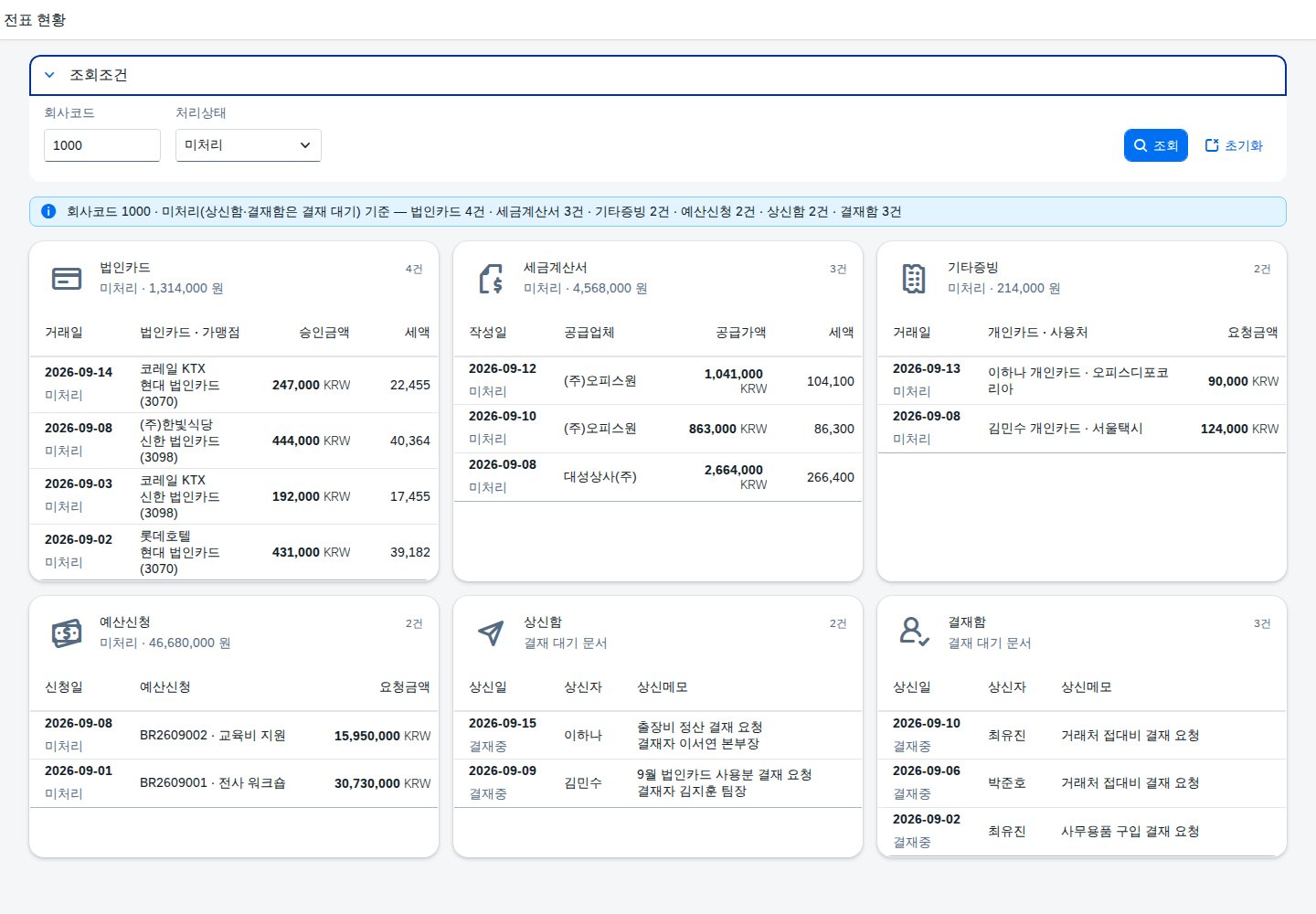Click the 예산신청 money bills icon
Image resolution: width=1316 pixels, height=914 pixels.
click(67, 632)
